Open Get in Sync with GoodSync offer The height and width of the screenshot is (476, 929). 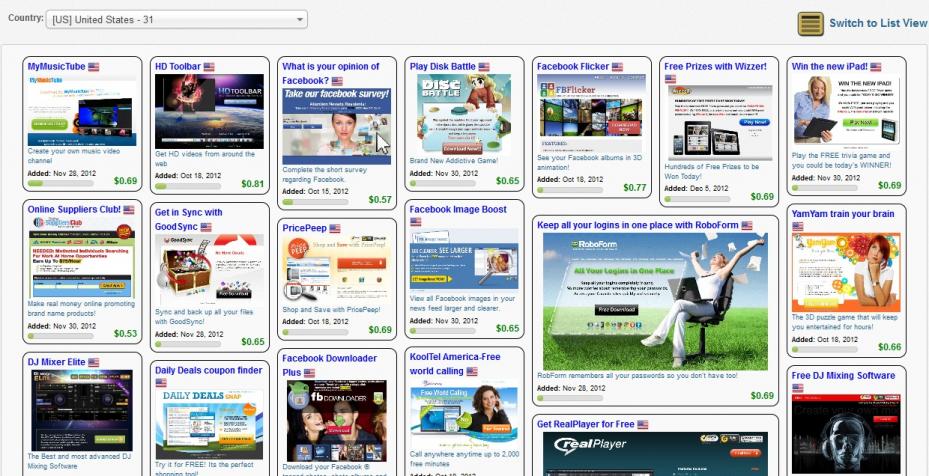(188, 219)
